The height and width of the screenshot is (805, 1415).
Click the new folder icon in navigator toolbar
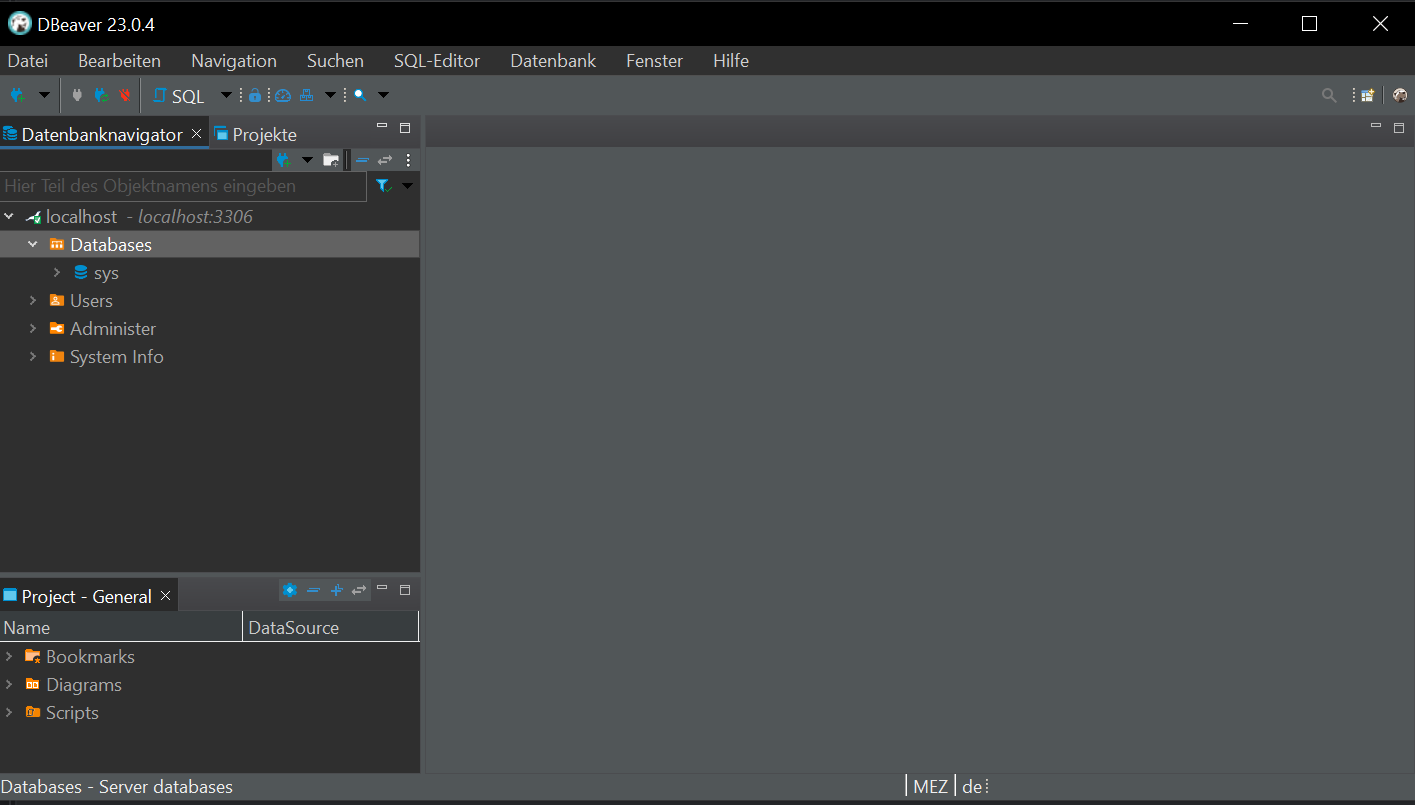[331, 160]
